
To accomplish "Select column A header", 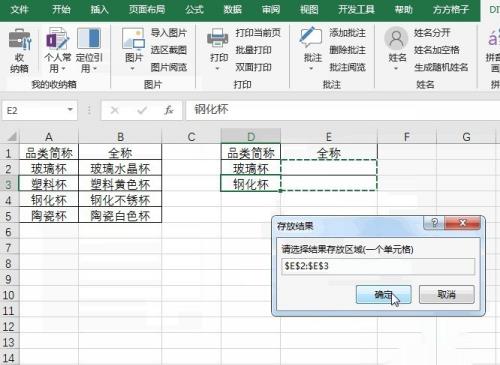I will click(49, 137).
